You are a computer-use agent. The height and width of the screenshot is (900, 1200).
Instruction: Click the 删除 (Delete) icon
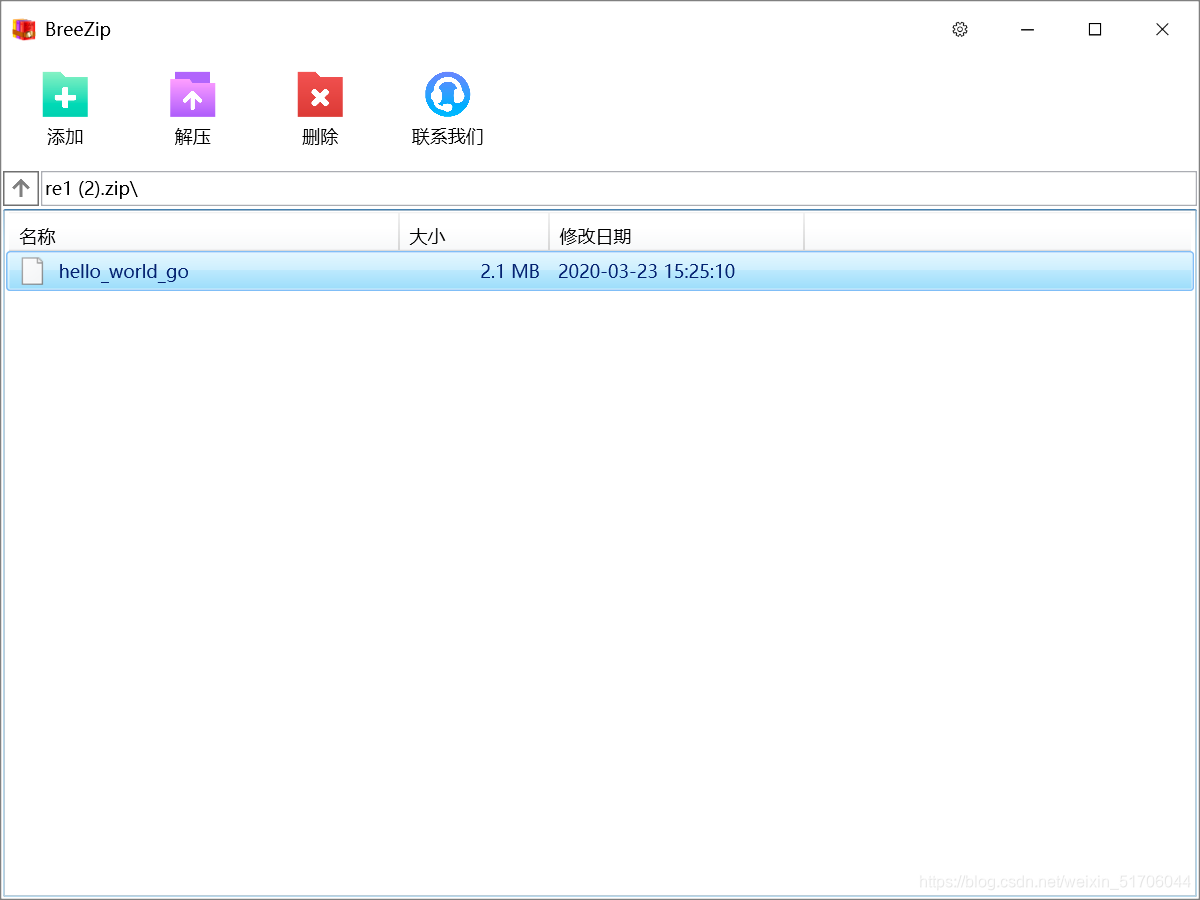(319, 95)
